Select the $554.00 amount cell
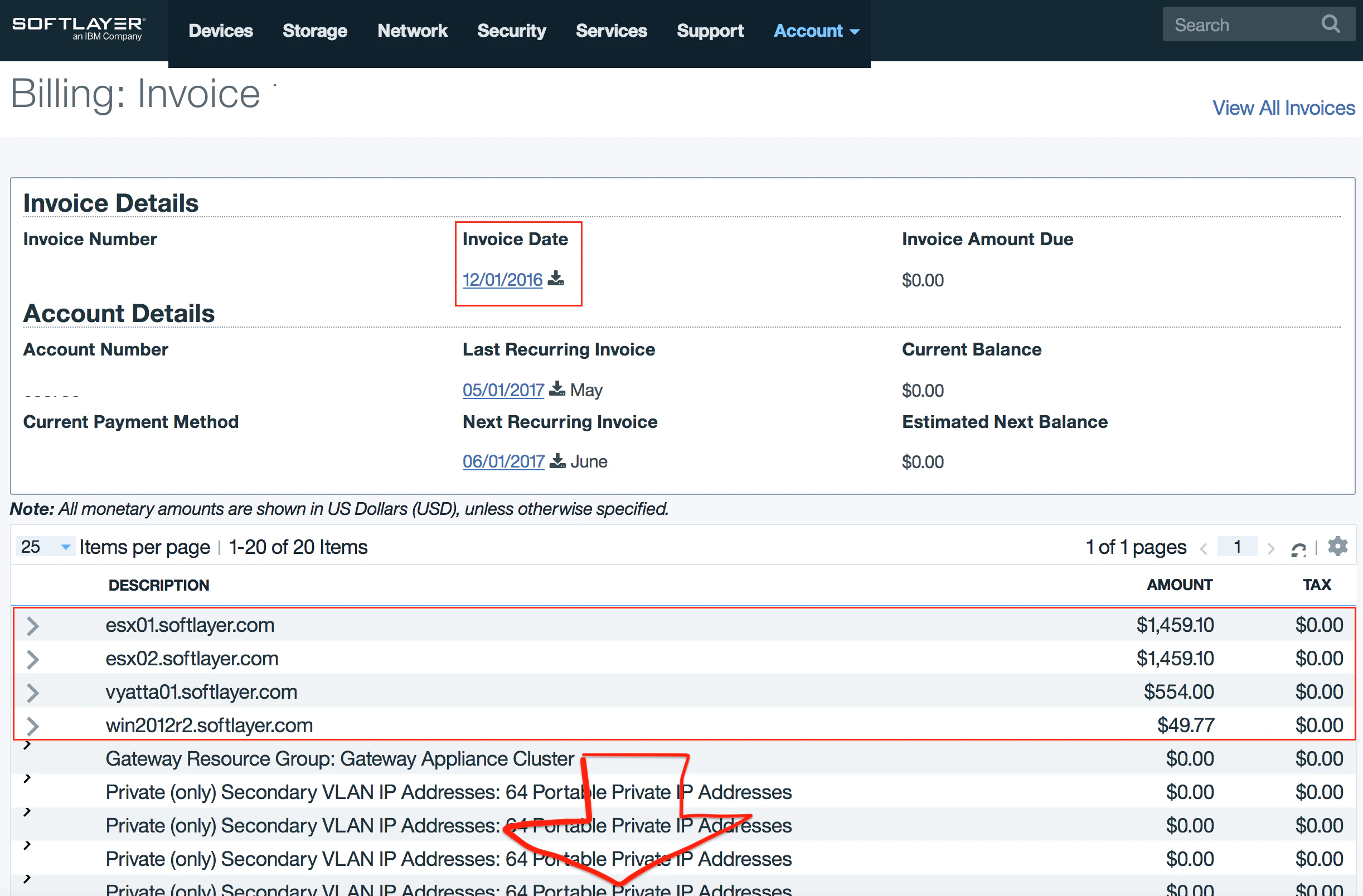Viewport: 1363px width, 896px height. [1178, 692]
